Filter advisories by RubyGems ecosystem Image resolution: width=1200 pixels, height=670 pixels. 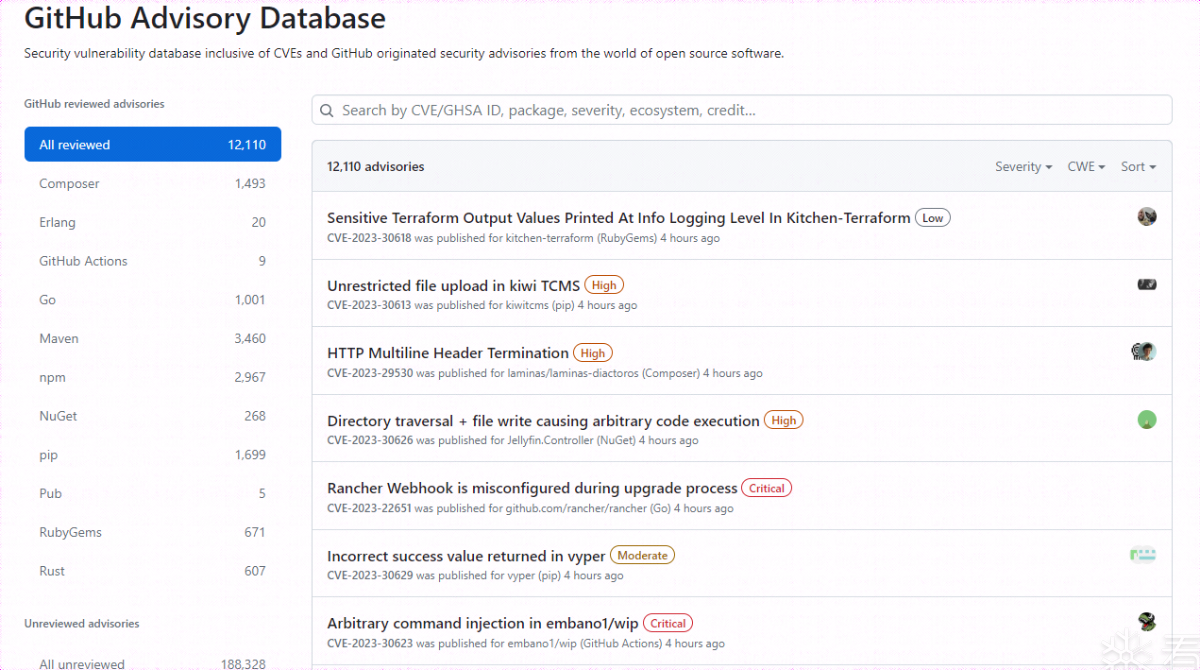point(153,533)
